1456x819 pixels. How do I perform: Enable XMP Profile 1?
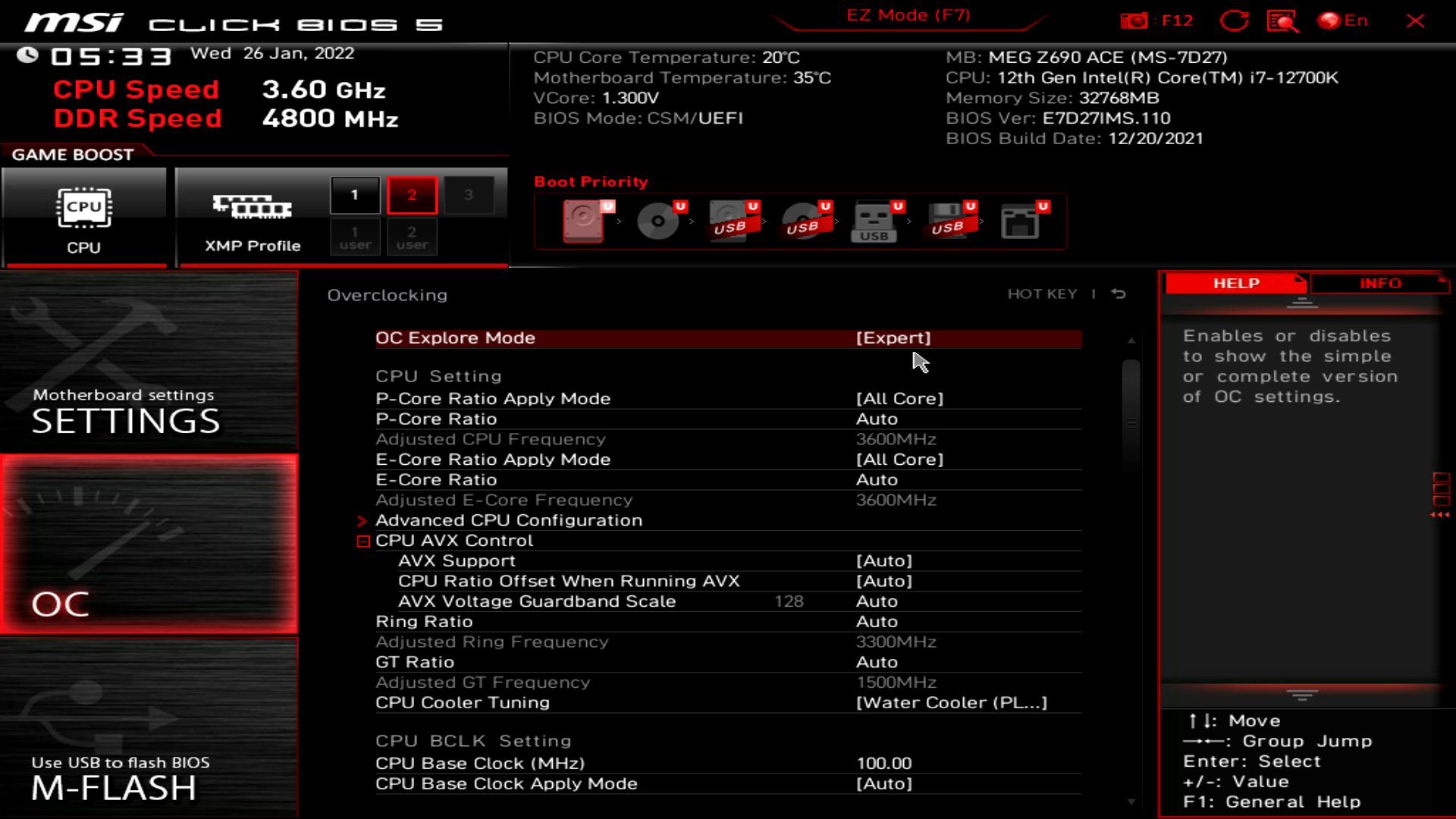(x=353, y=194)
